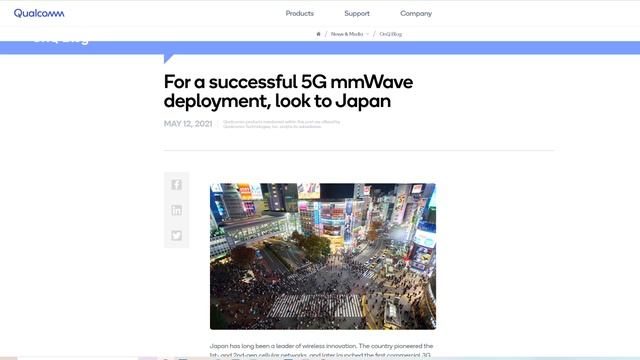Click the Qualcomm logo
The image size is (640, 360).
tap(39, 13)
